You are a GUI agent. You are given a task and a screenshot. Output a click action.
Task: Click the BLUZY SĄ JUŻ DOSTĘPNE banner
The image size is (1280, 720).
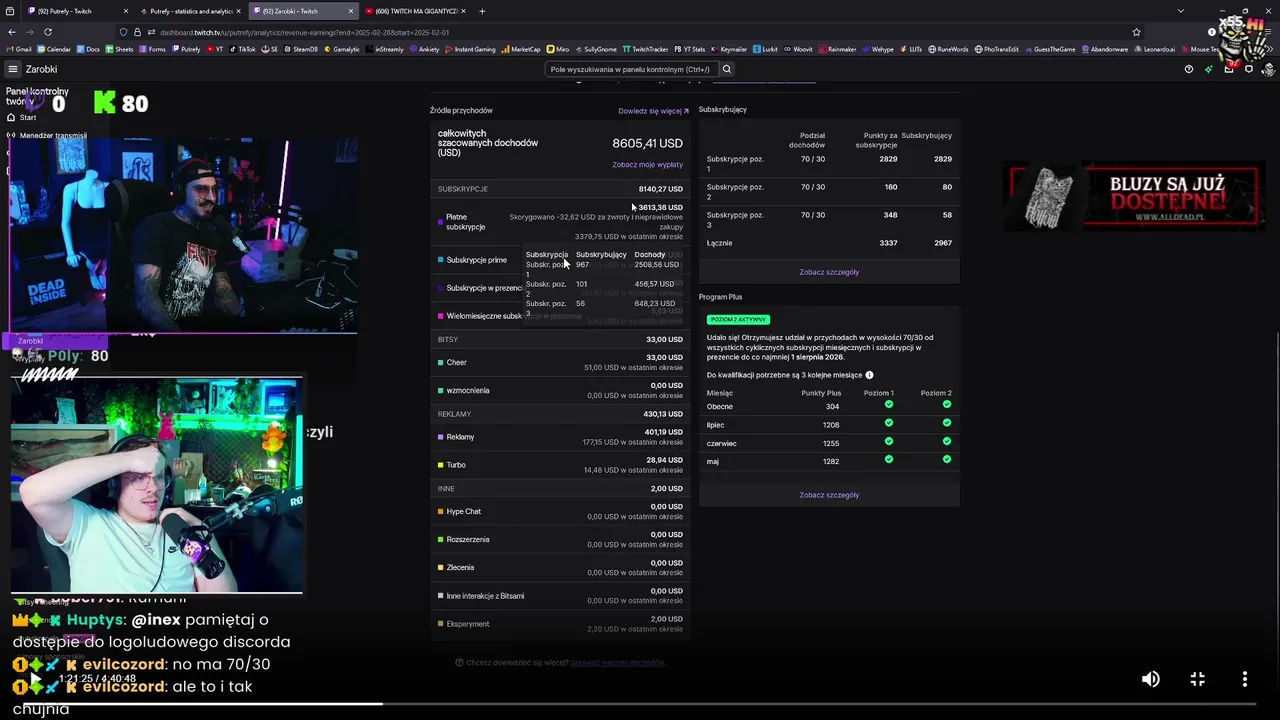(x=1134, y=196)
